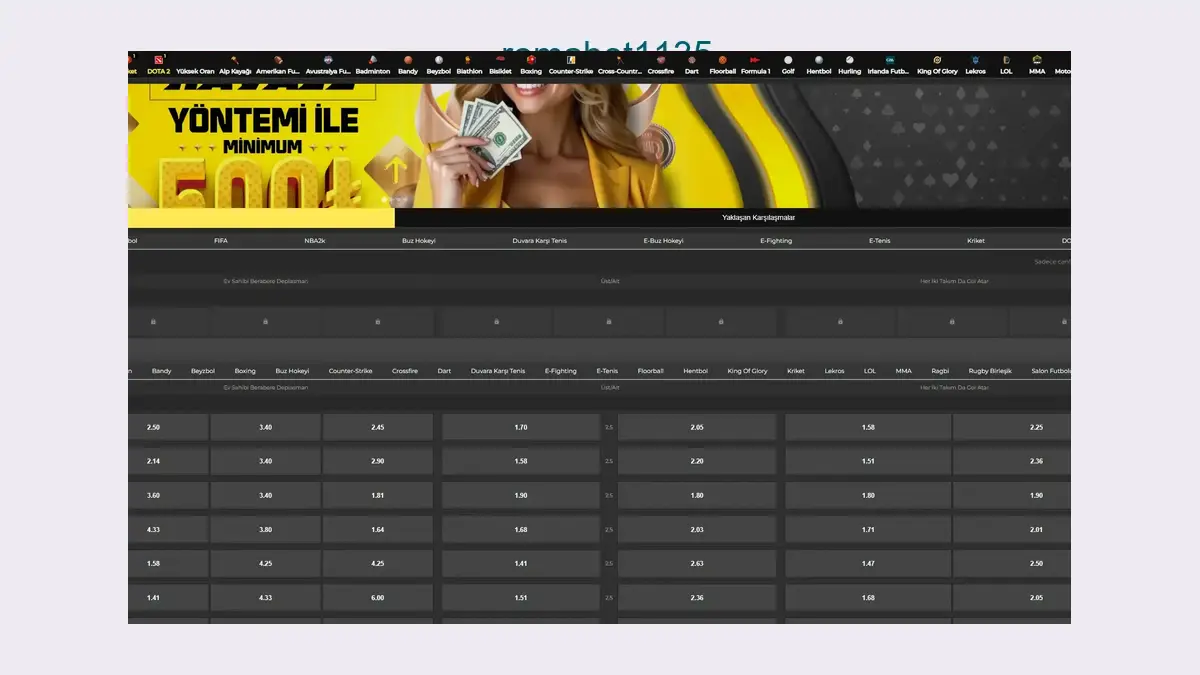Select the Boxing icon in the top bar
This screenshot has height=675, width=1200.
pyautogui.click(x=530, y=61)
